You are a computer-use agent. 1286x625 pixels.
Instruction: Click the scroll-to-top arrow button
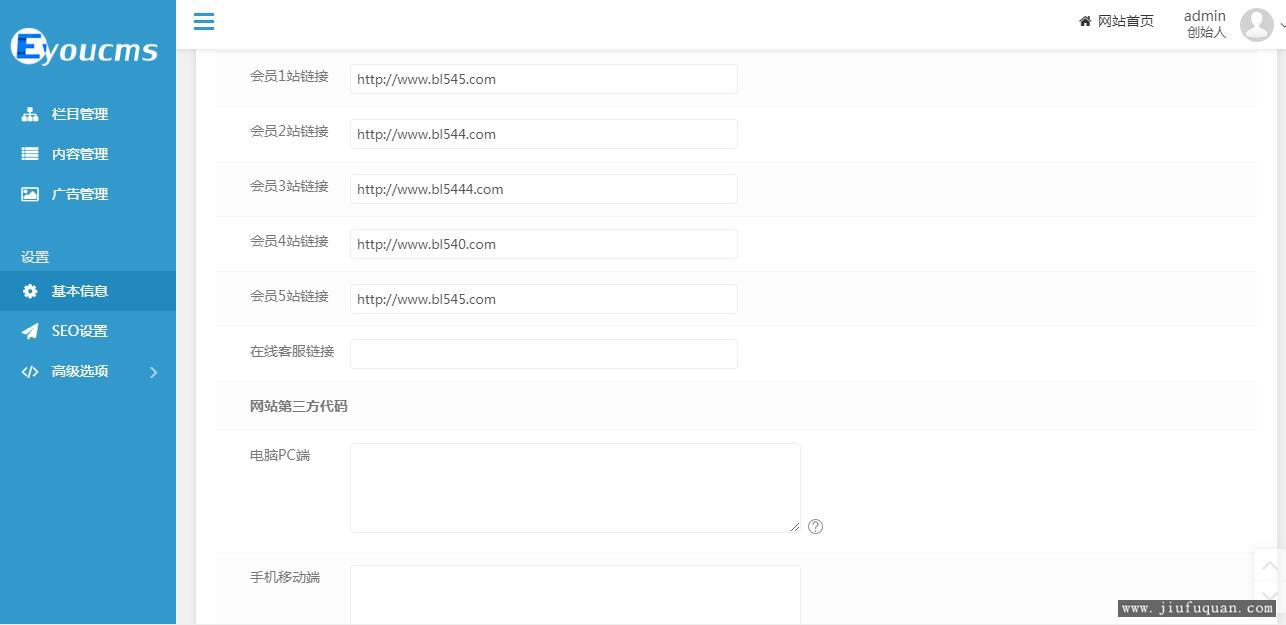[1269, 565]
